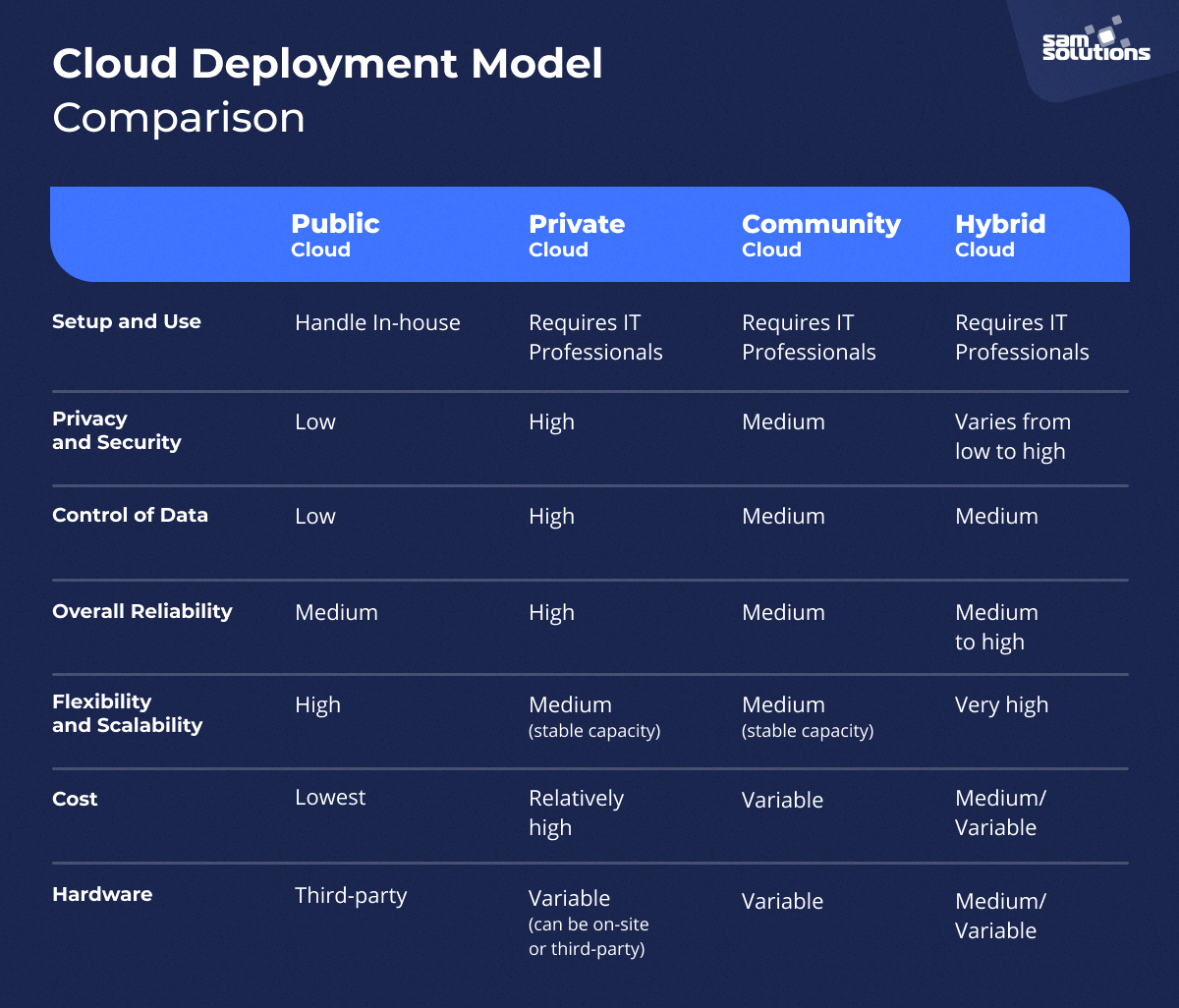Click 'Variable (can be on-site or third-party)' cell
Image resolution: width=1179 pixels, height=1008 pixels.
[x=589, y=922]
